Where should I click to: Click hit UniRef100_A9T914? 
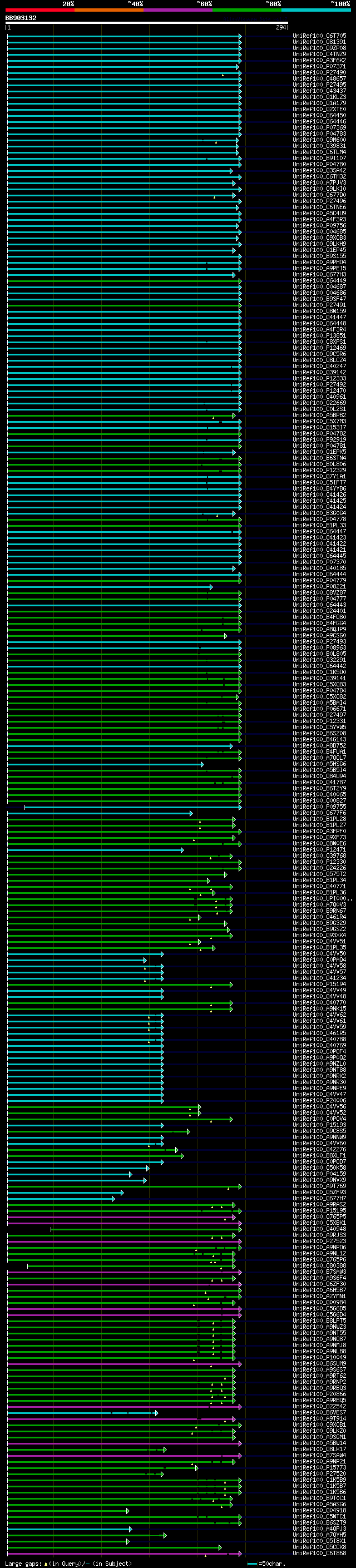pyautogui.click(x=319, y=1419)
